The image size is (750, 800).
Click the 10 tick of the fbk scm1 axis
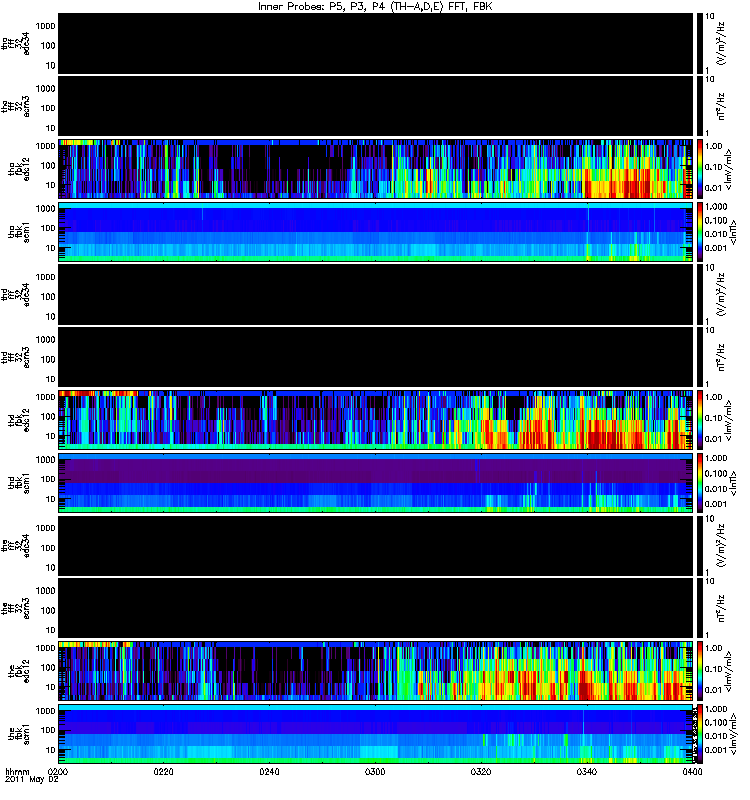tap(51, 750)
